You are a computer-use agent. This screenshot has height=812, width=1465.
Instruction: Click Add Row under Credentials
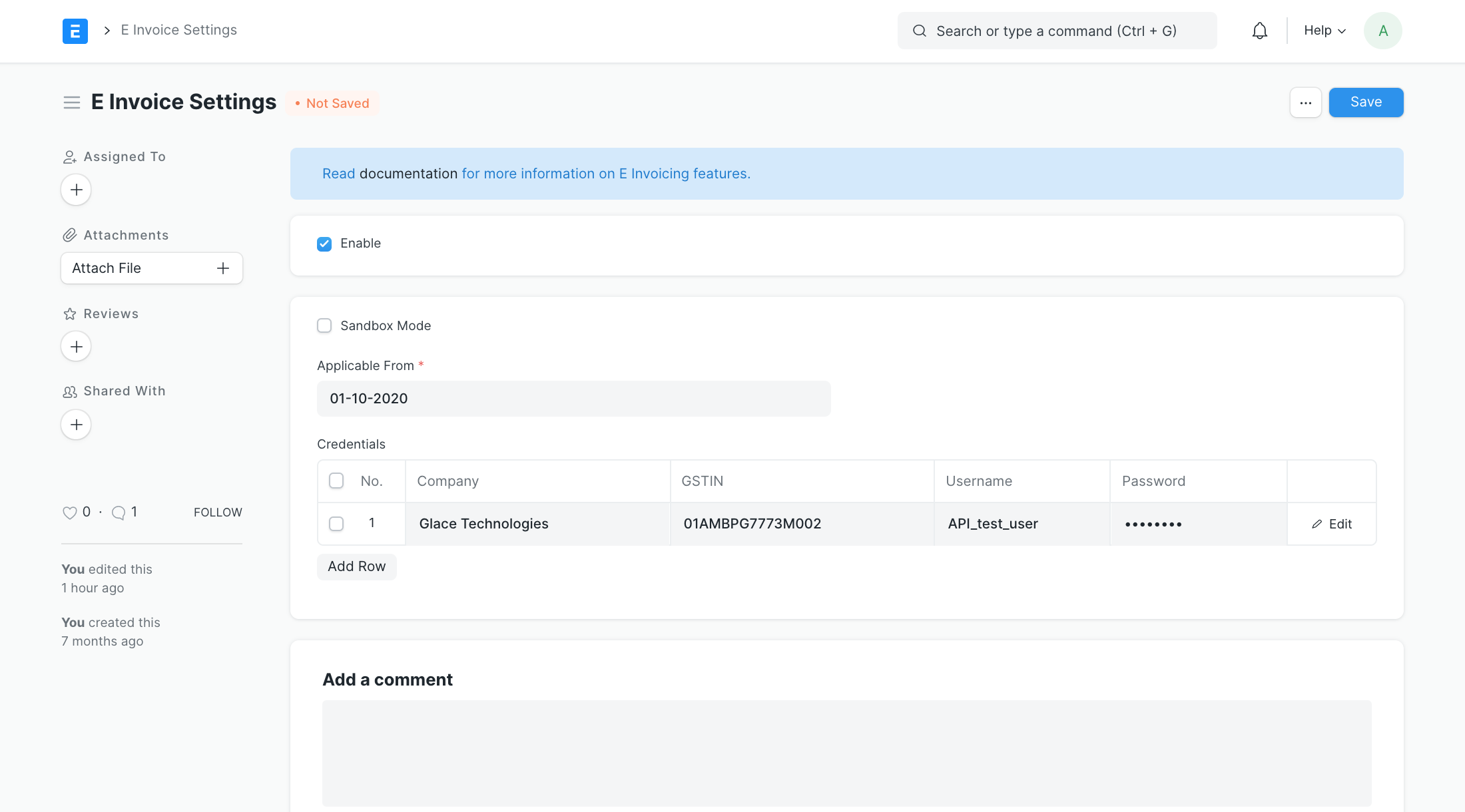pyautogui.click(x=356, y=566)
